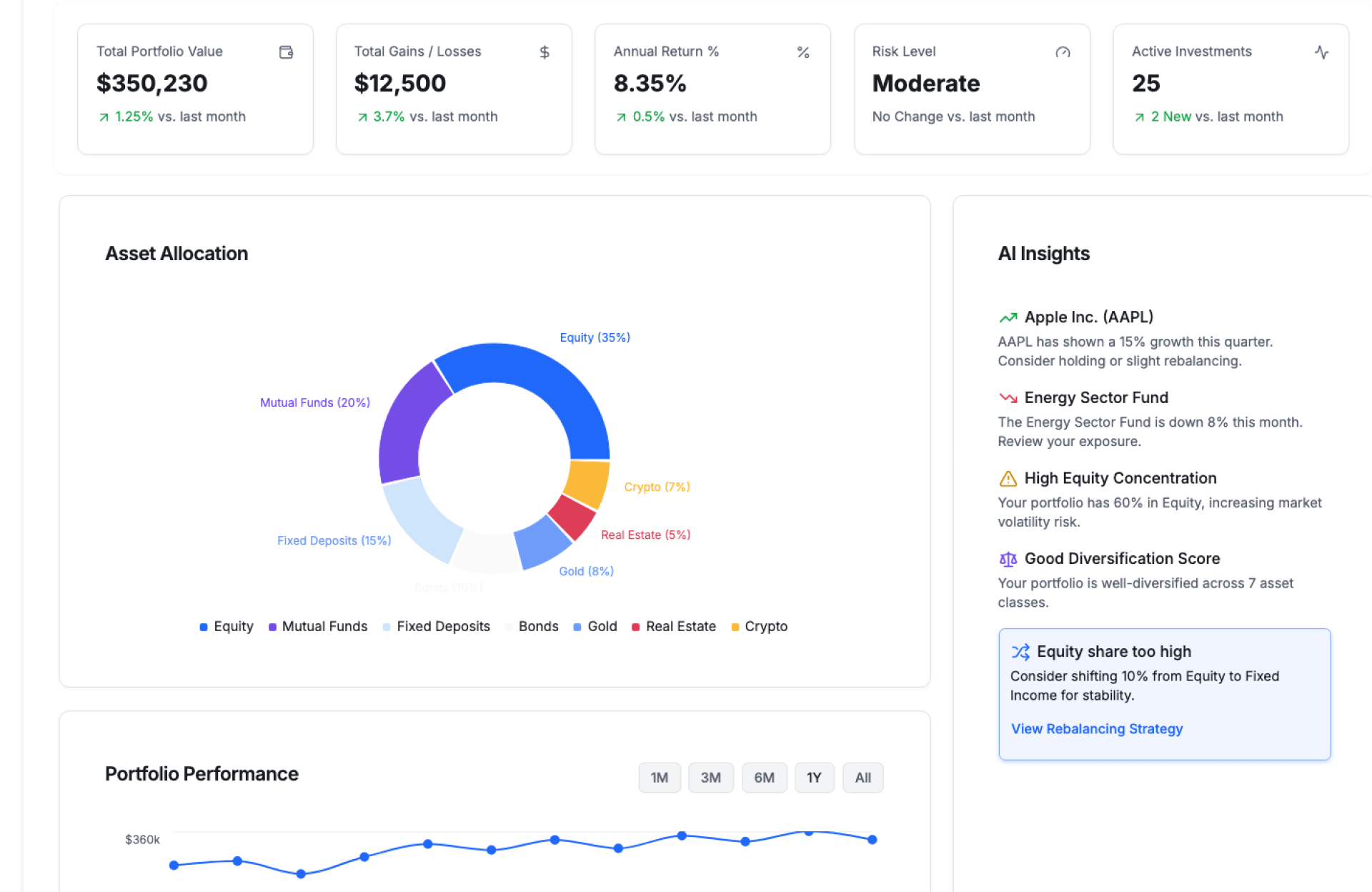Toggle the Crypto legend item
1372x892 pixels.
[x=759, y=627]
